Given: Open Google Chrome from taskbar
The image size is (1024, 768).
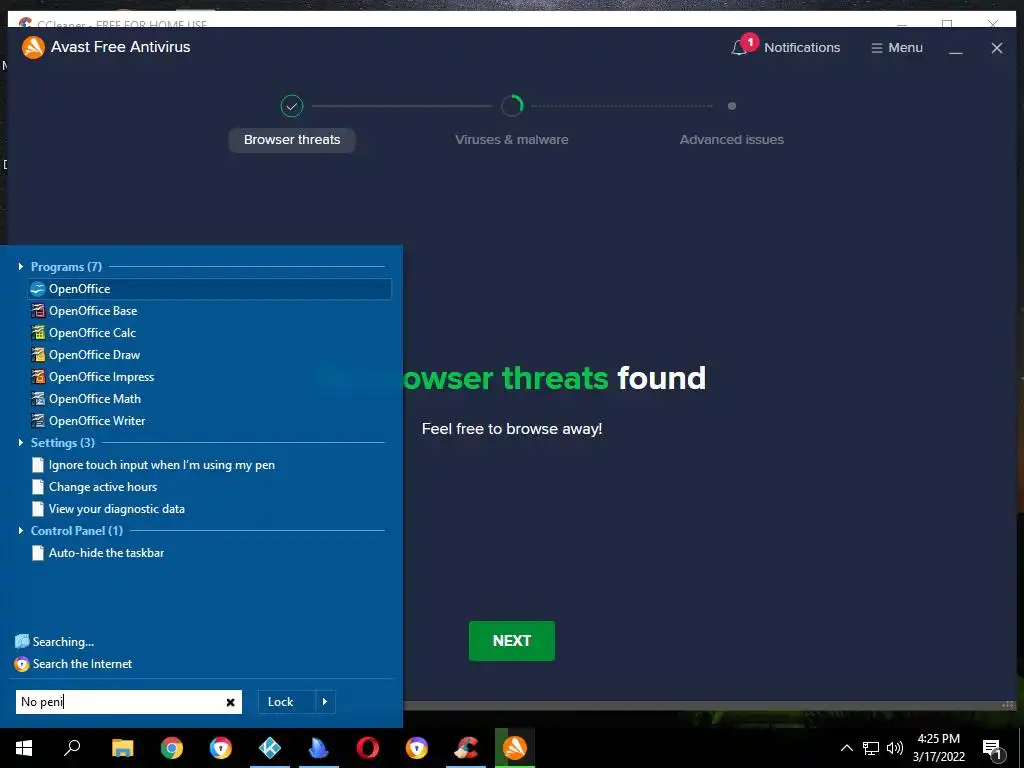Looking at the screenshot, I should 172,748.
